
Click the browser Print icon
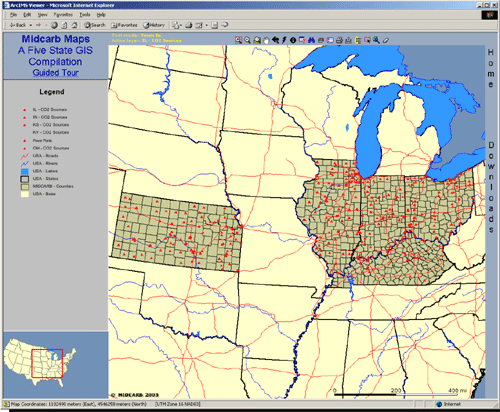[x=189, y=25]
